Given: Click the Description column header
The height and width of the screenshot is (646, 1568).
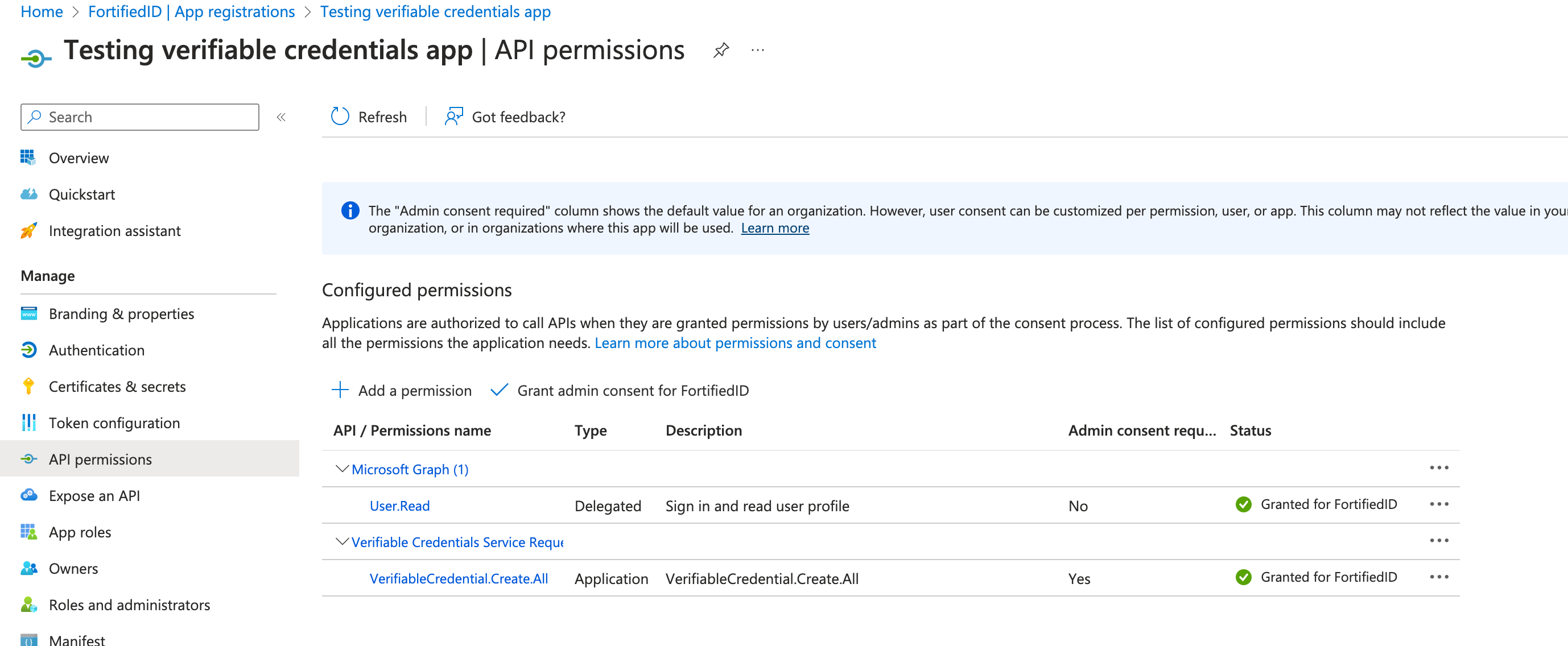Looking at the screenshot, I should tap(704, 430).
